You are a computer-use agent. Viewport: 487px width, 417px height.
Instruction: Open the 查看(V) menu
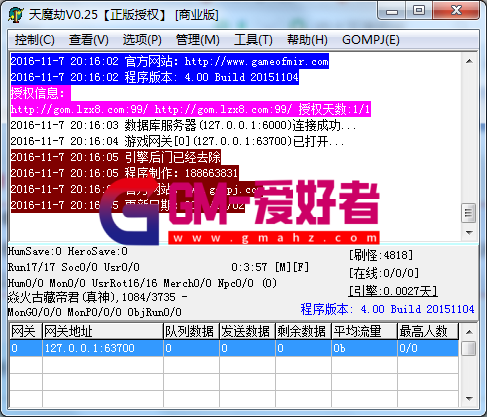[89, 40]
